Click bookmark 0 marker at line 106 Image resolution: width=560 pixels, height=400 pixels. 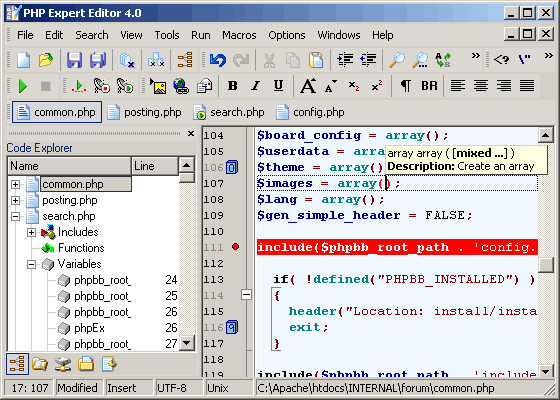coord(232,167)
